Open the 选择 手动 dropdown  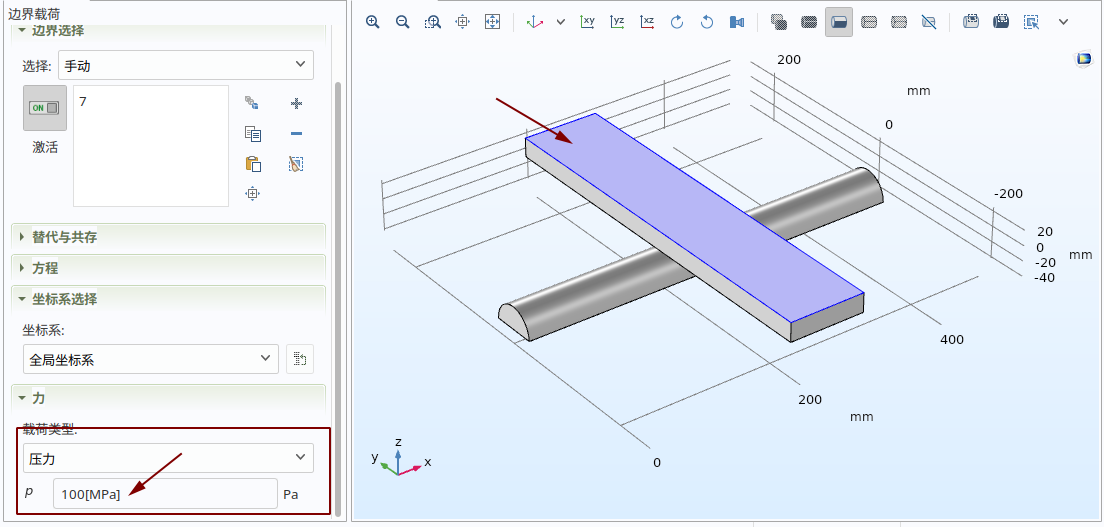point(186,66)
